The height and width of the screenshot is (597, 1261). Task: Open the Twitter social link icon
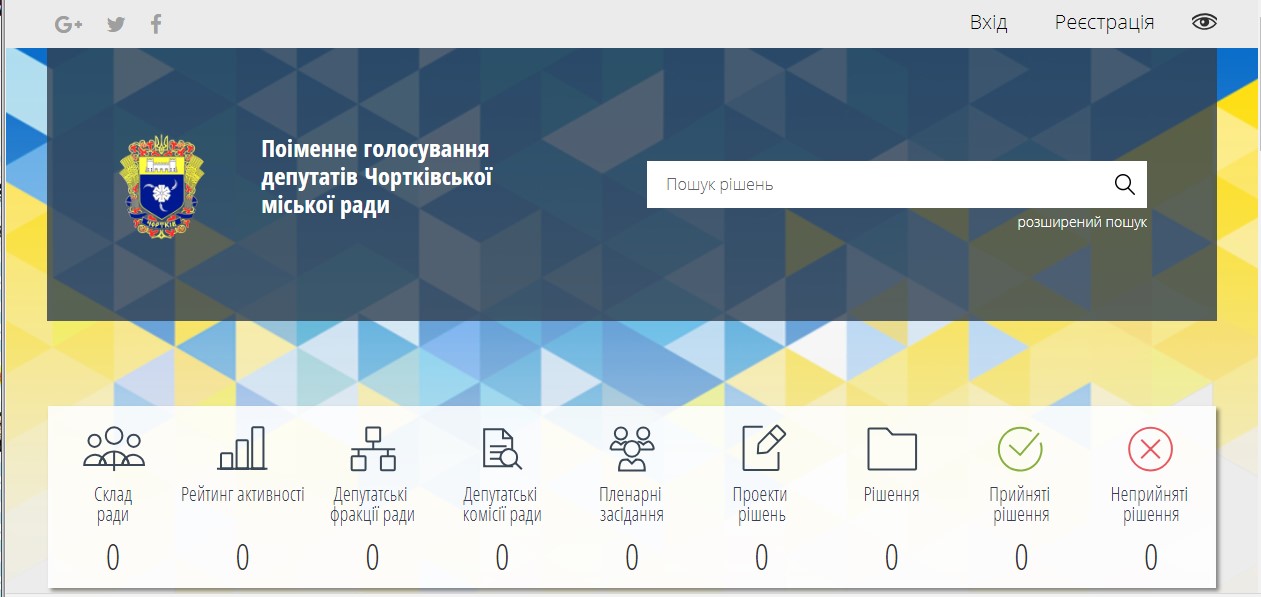tap(116, 24)
